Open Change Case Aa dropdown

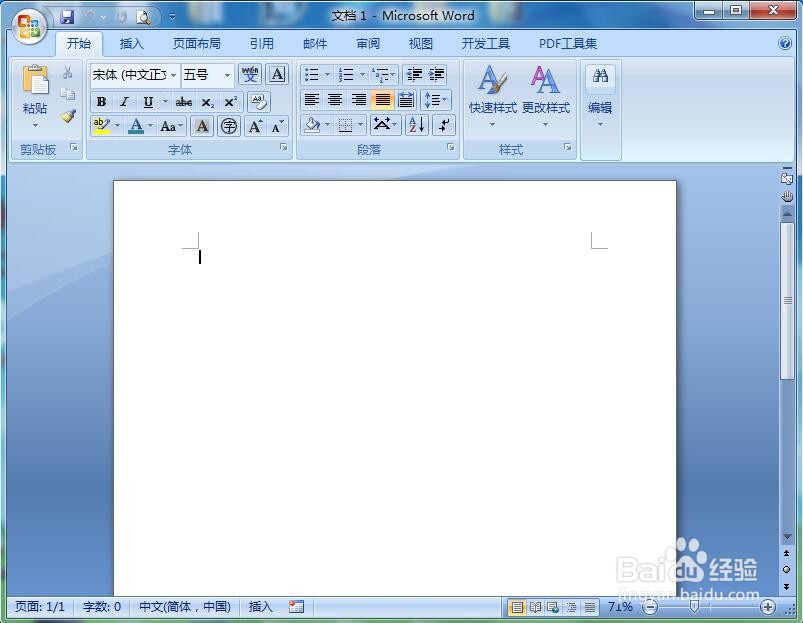(172, 126)
